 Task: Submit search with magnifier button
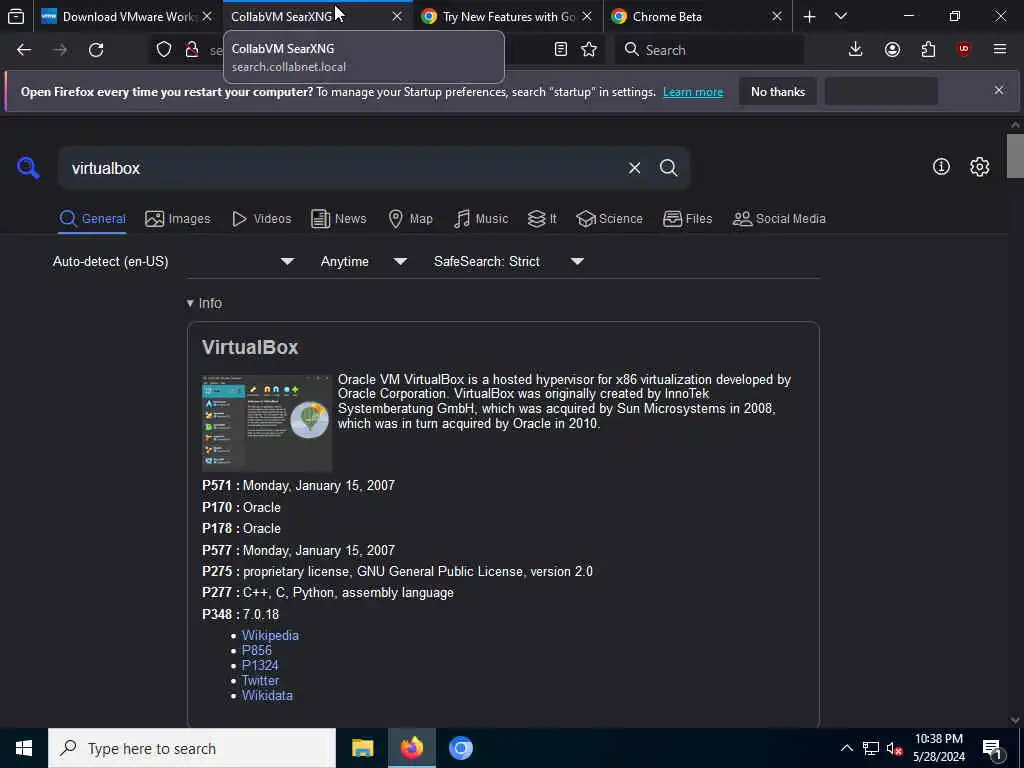pyautogui.click(x=668, y=168)
